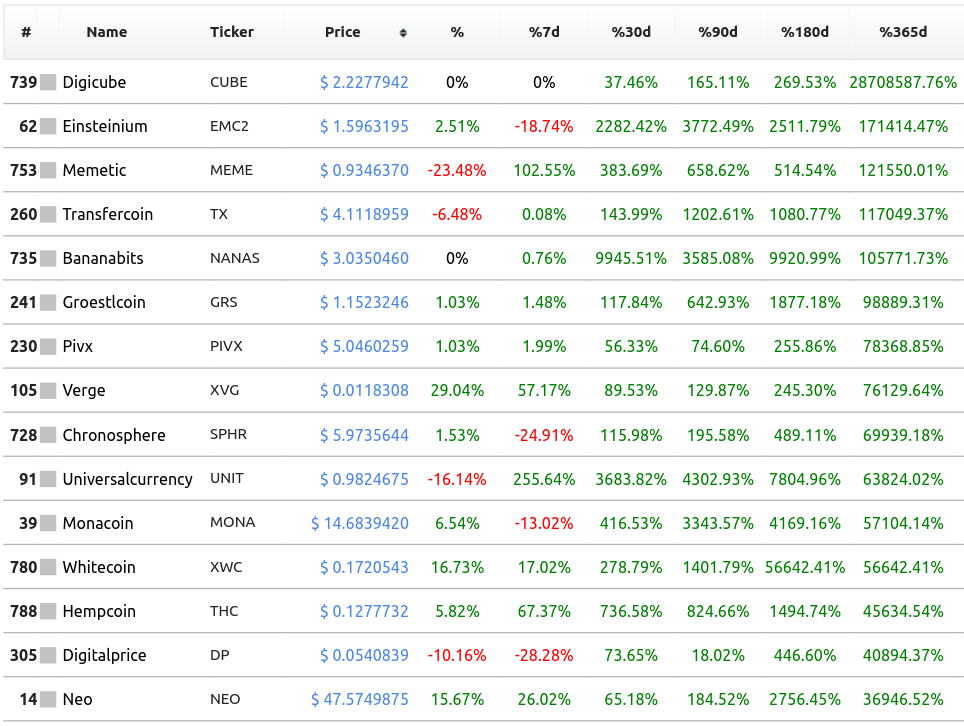Open Digitalprice price link $ 0.0540839
964x726 pixels.
point(364,655)
